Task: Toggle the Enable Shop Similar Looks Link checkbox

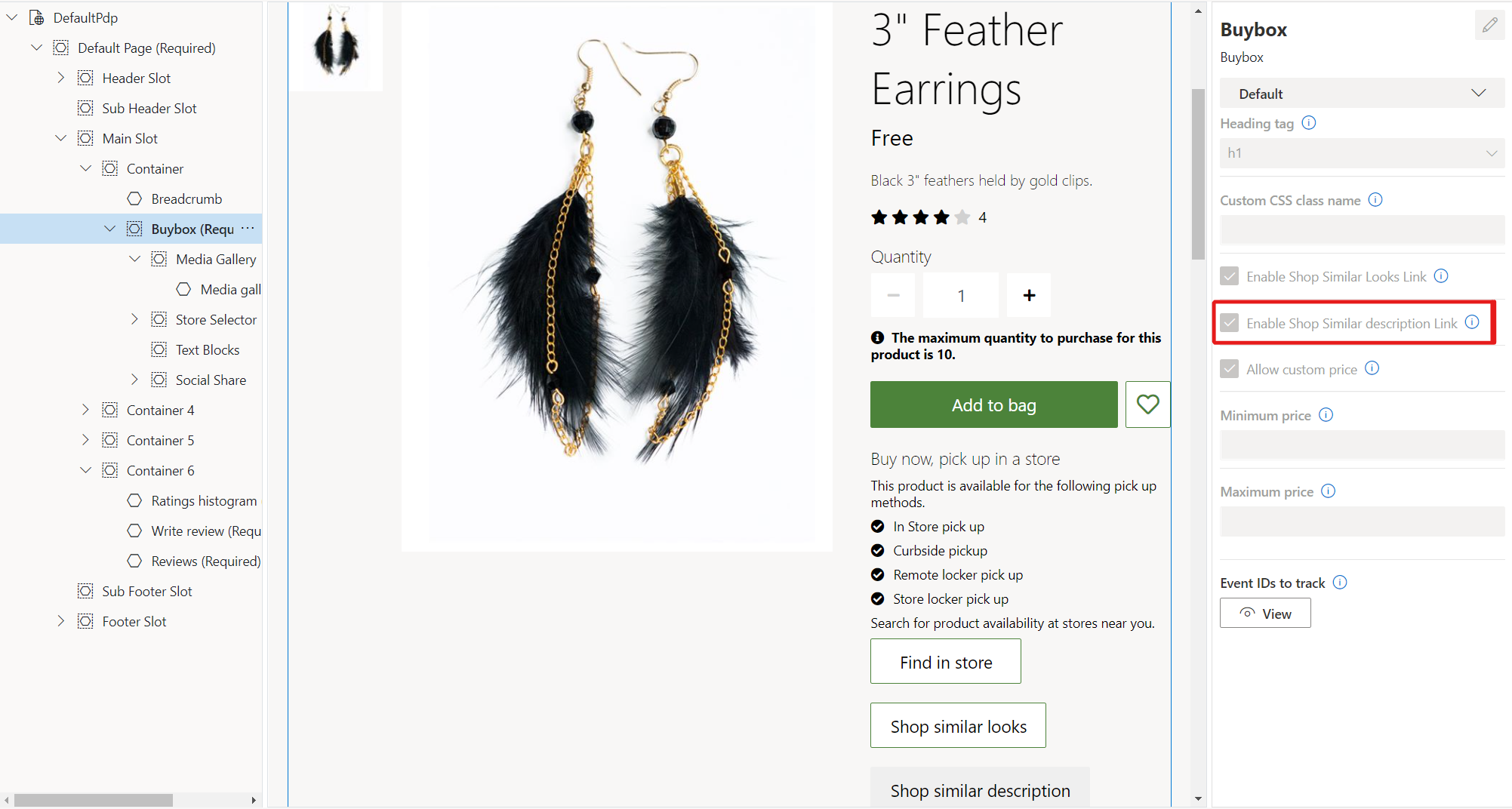Action: tap(1229, 276)
